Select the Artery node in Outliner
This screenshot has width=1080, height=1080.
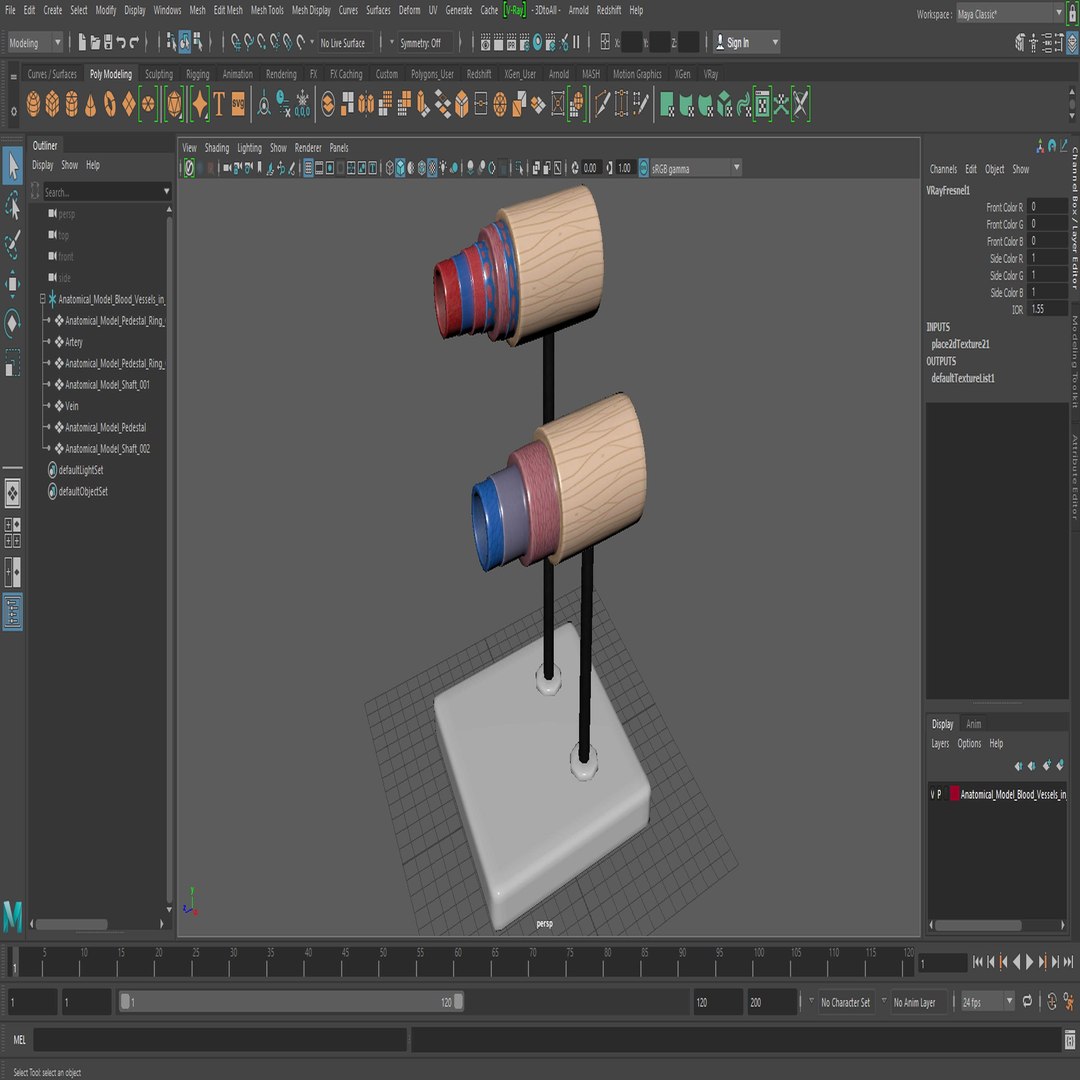(74, 342)
